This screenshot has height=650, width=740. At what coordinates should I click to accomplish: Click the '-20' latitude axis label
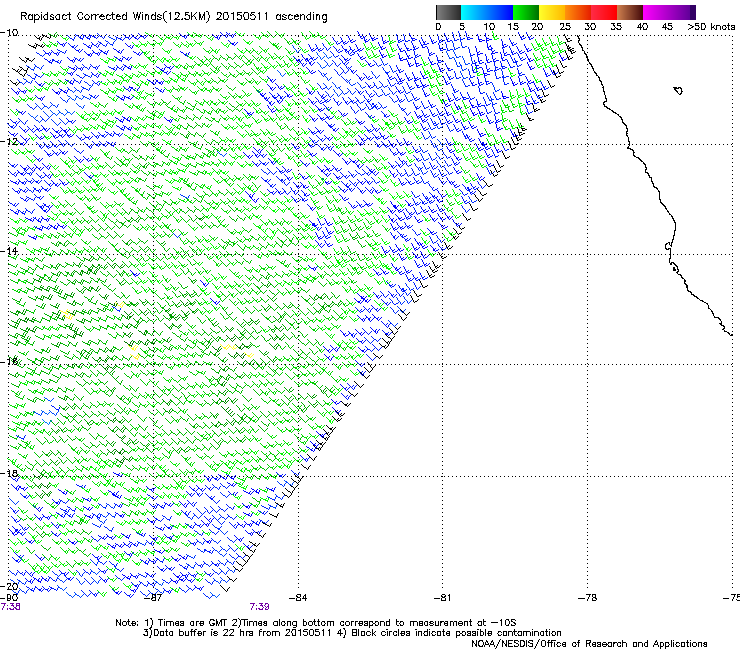coord(9,586)
